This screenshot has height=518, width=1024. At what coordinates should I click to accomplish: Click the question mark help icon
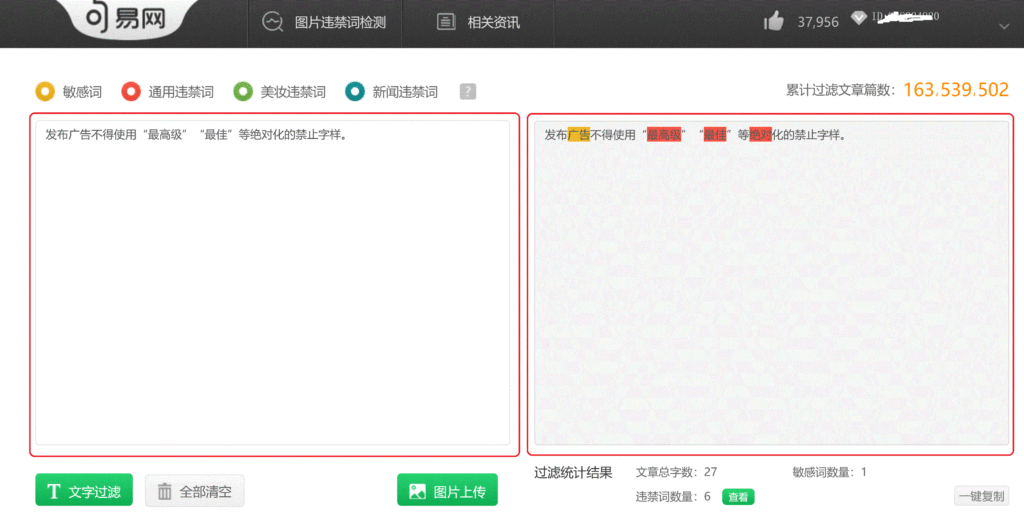pos(468,91)
